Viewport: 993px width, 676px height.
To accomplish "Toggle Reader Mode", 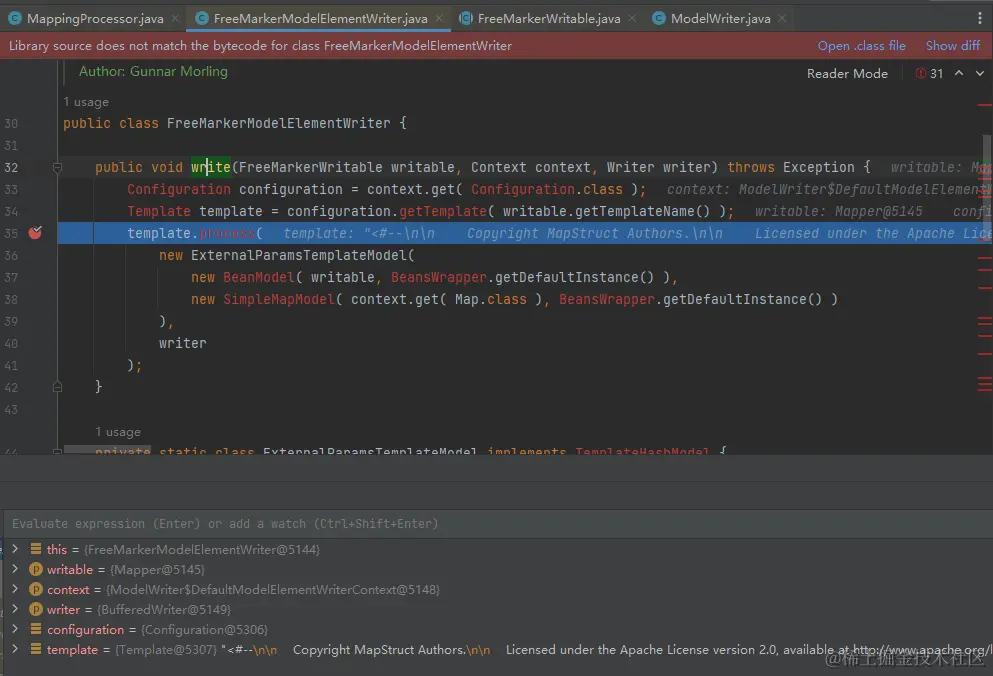I will [x=847, y=73].
